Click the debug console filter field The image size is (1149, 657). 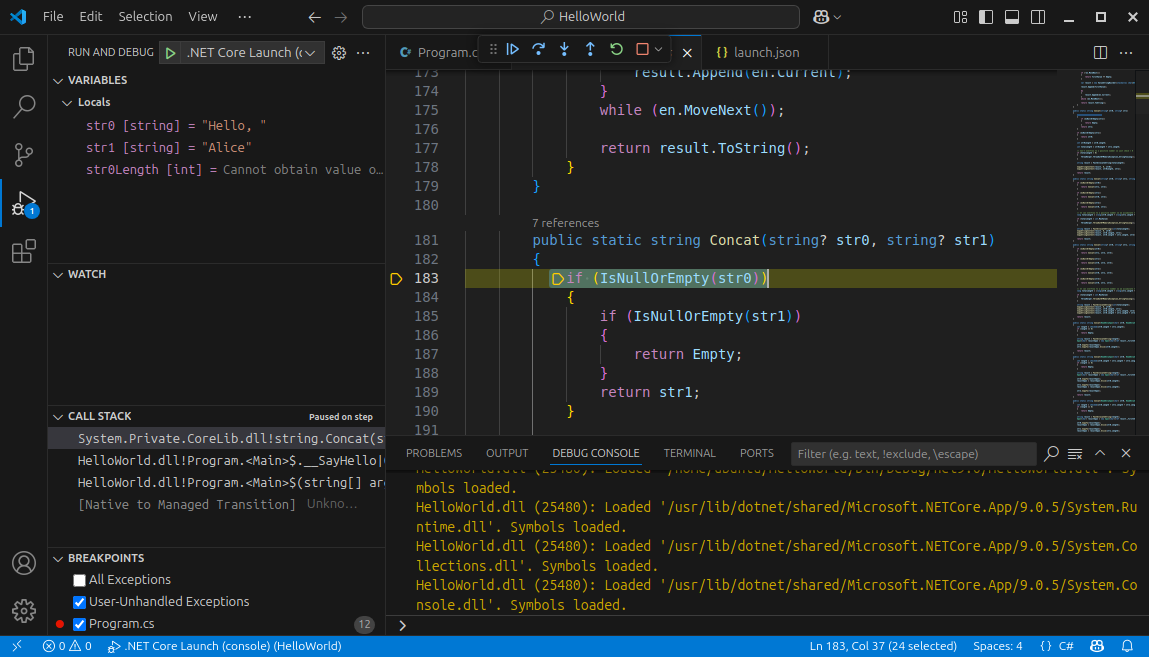click(x=913, y=454)
